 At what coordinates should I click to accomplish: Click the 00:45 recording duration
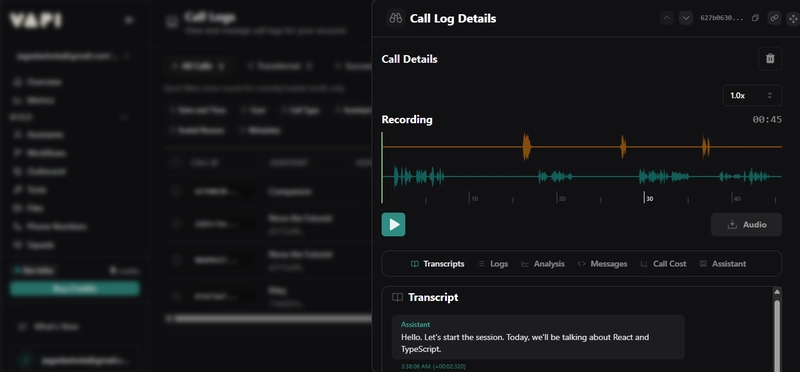[767, 119]
